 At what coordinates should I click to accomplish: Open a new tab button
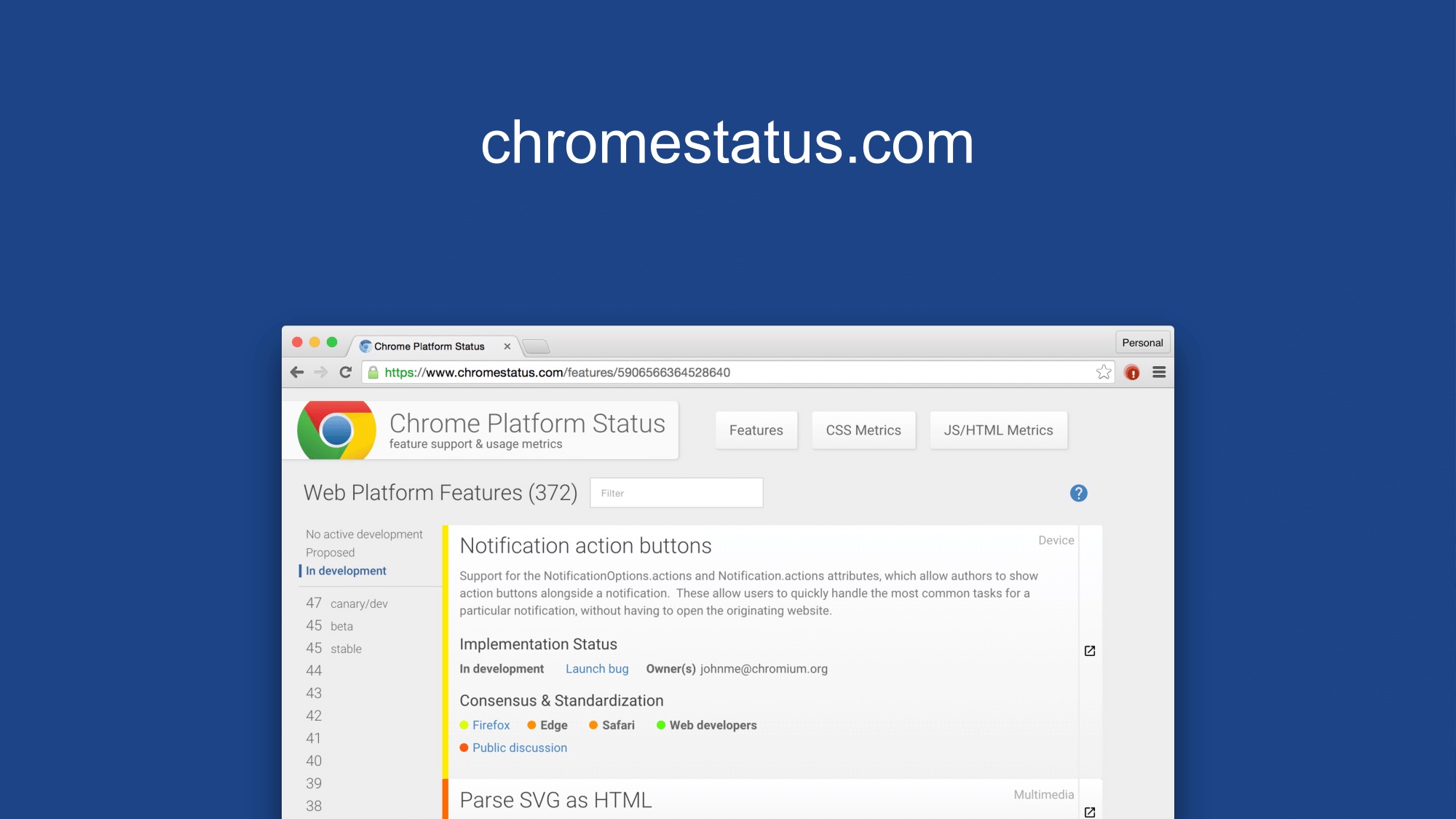(x=537, y=347)
